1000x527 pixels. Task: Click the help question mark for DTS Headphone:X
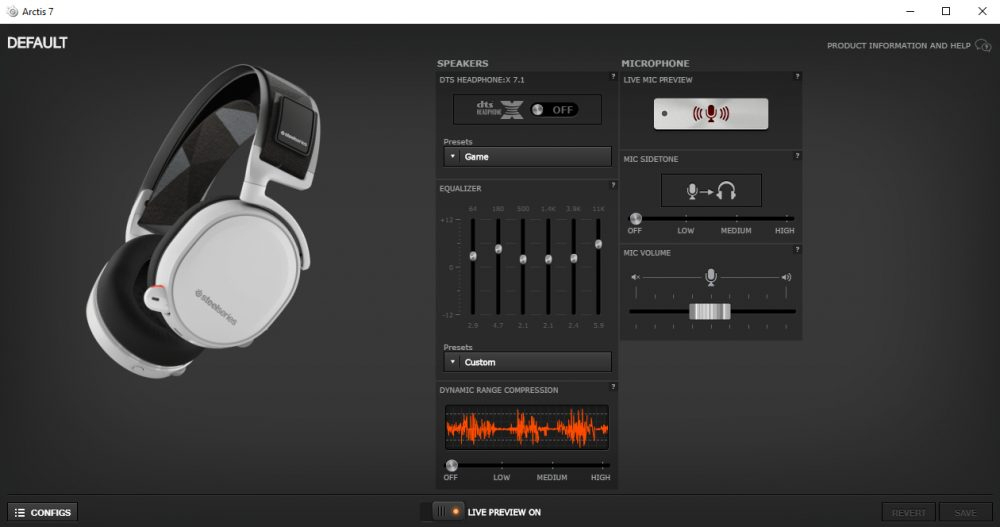(x=613, y=76)
